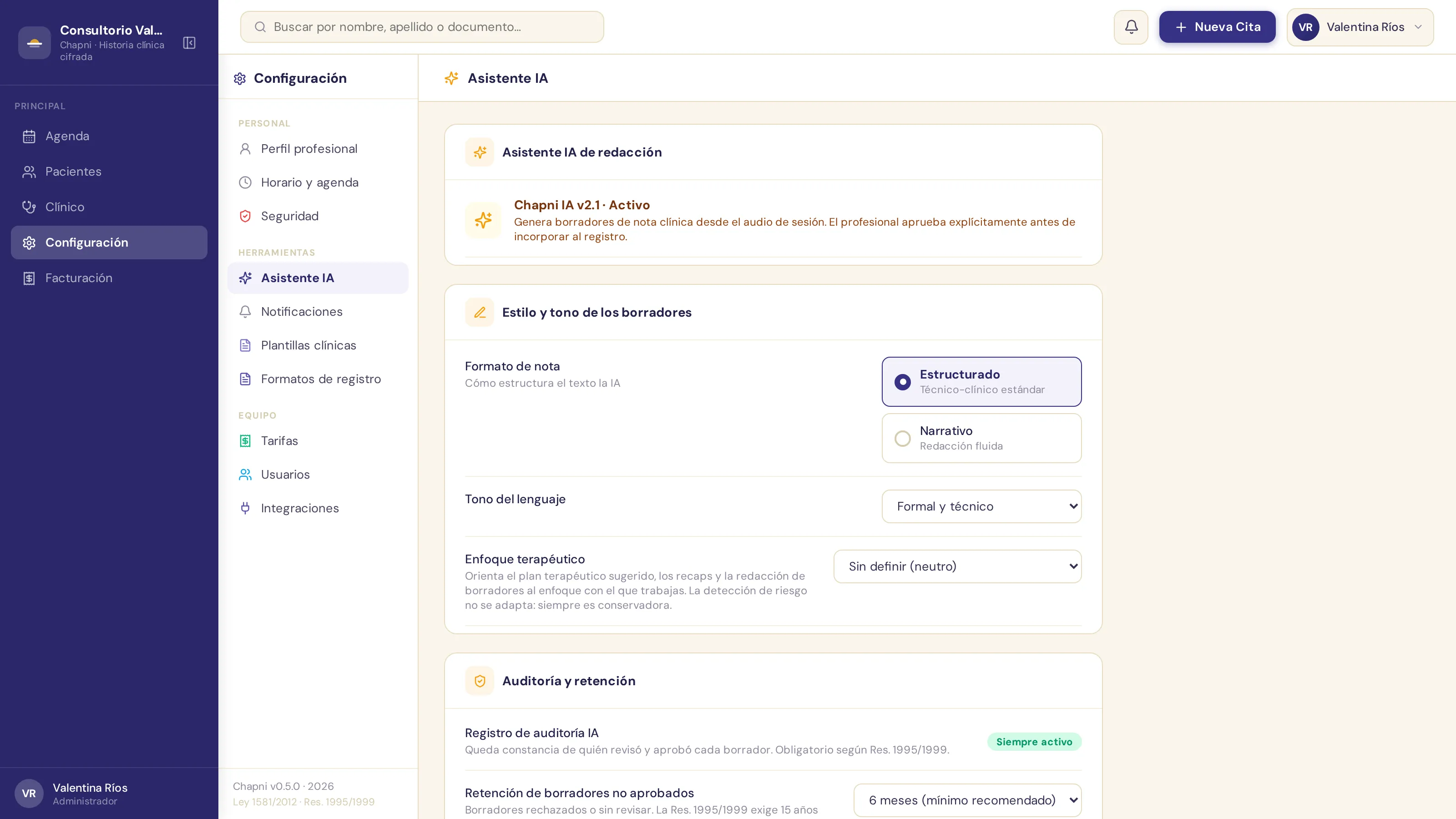
Task: Click the patient search field
Action: [422, 27]
